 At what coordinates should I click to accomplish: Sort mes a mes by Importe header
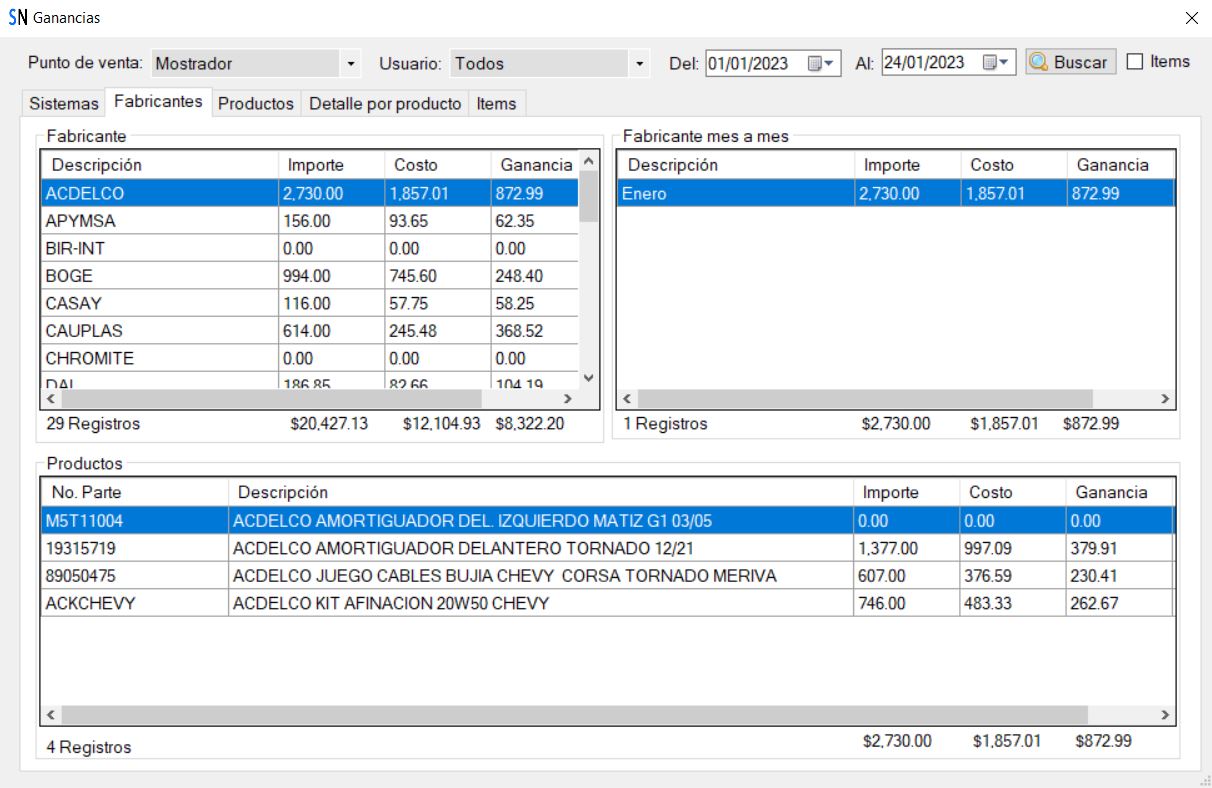coord(908,165)
